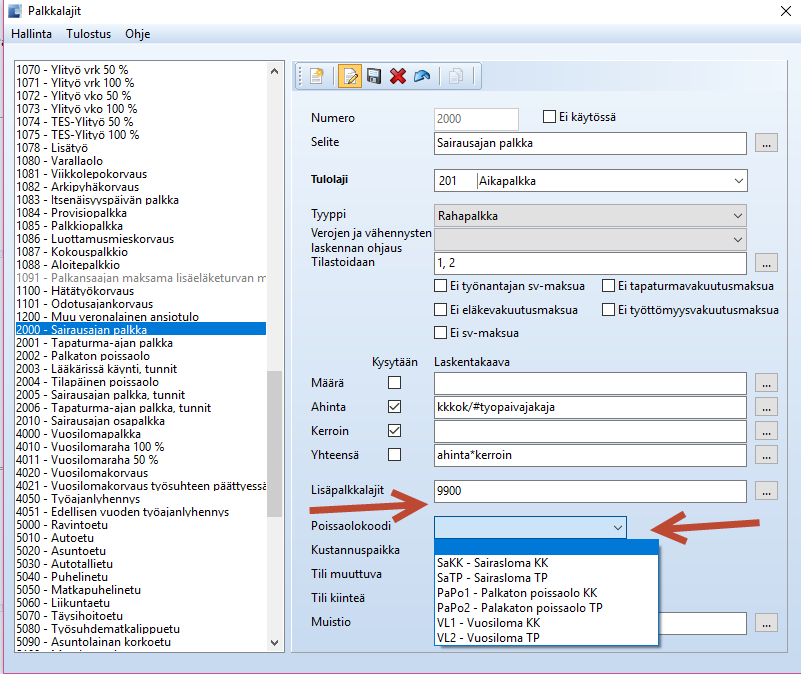The height and width of the screenshot is (674, 801).
Task: Open the Tulostus menu
Action: pyautogui.click(x=88, y=34)
